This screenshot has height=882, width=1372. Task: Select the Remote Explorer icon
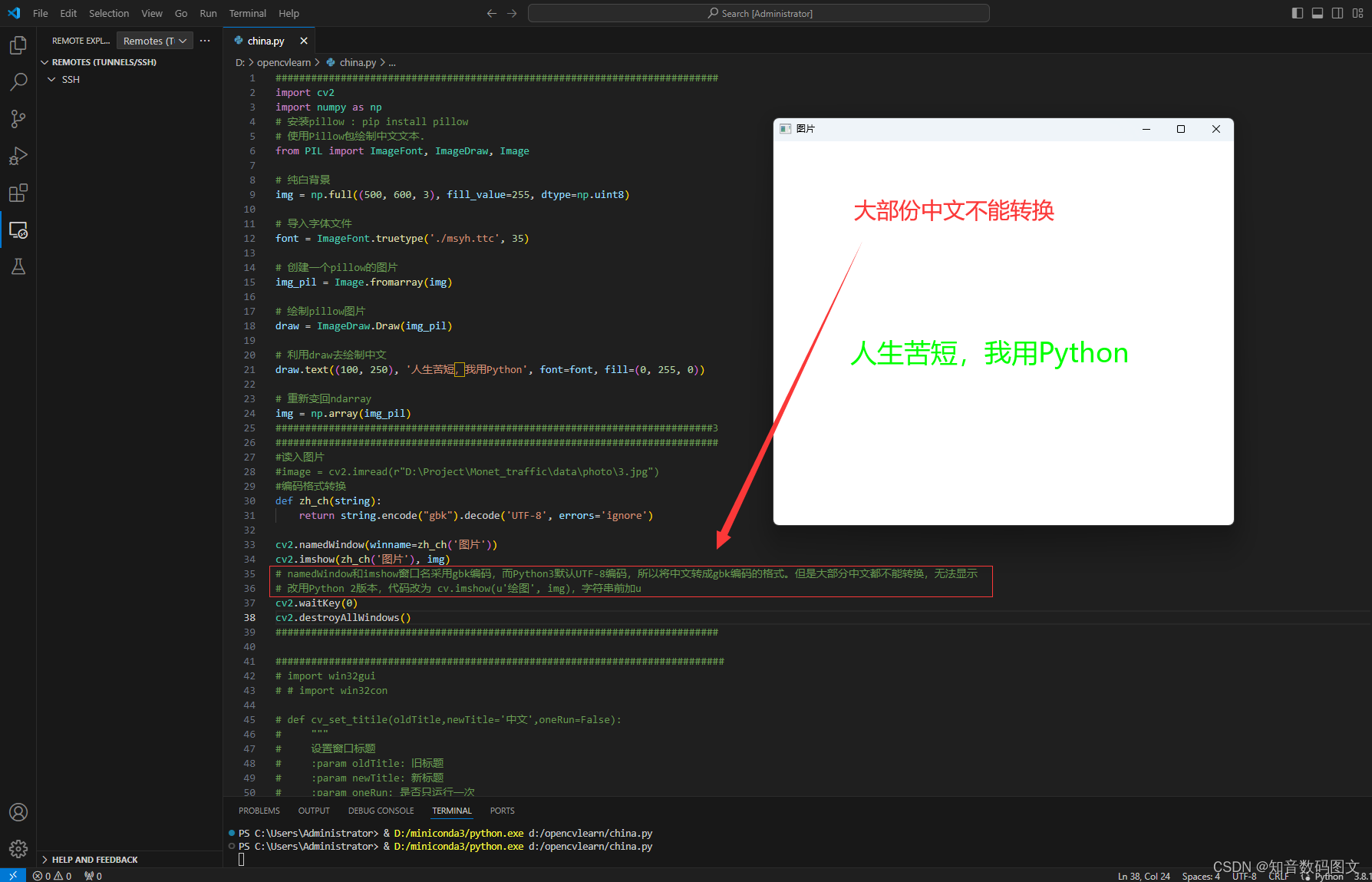(x=18, y=230)
